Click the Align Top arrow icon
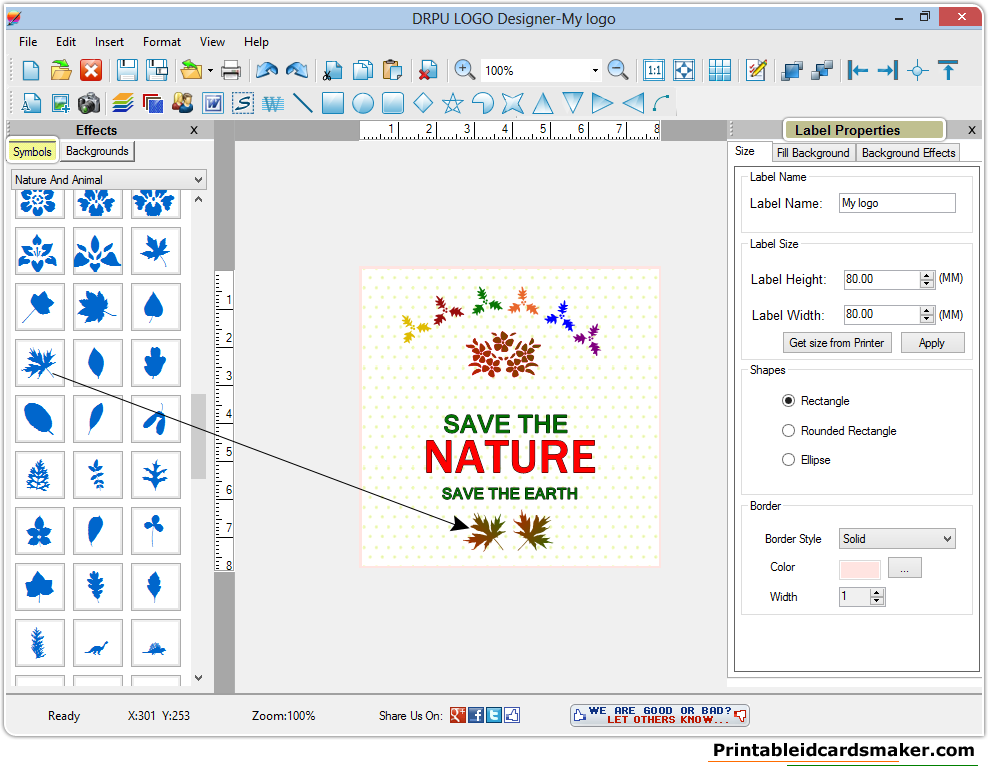Image resolution: width=988 pixels, height=766 pixels. tap(948, 70)
